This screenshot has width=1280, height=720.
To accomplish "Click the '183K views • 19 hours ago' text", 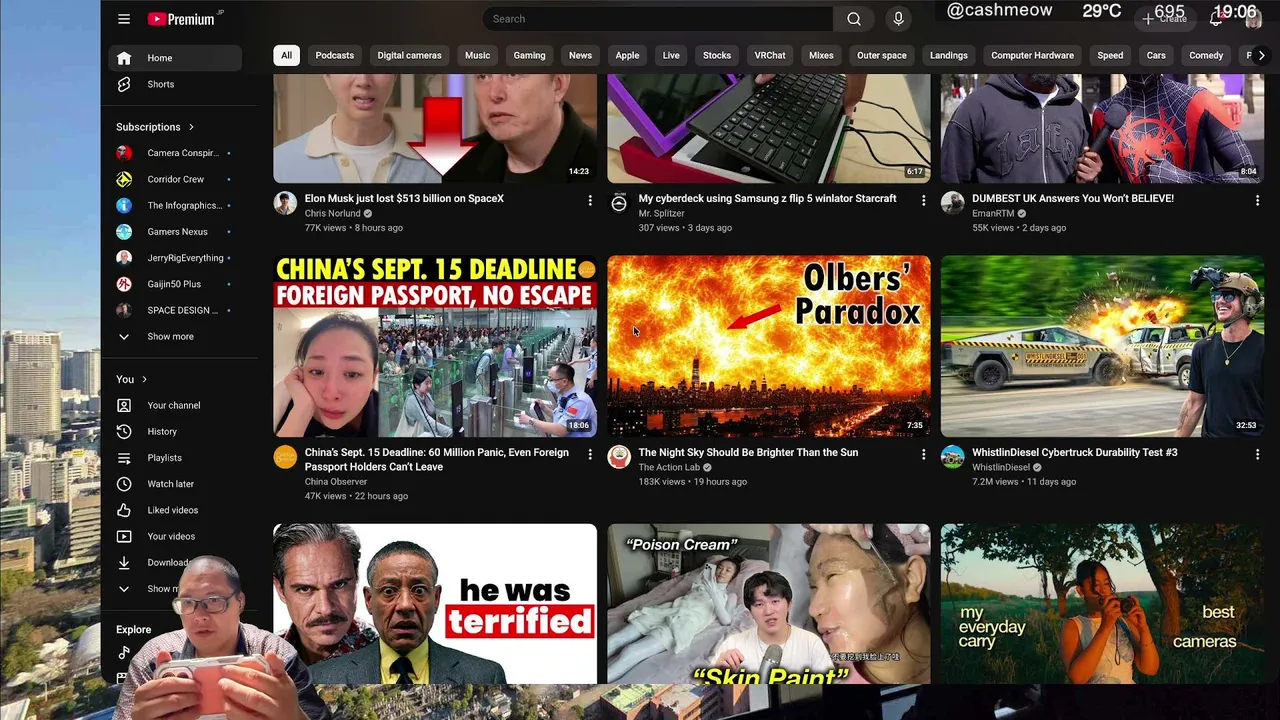I will tap(692, 482).
